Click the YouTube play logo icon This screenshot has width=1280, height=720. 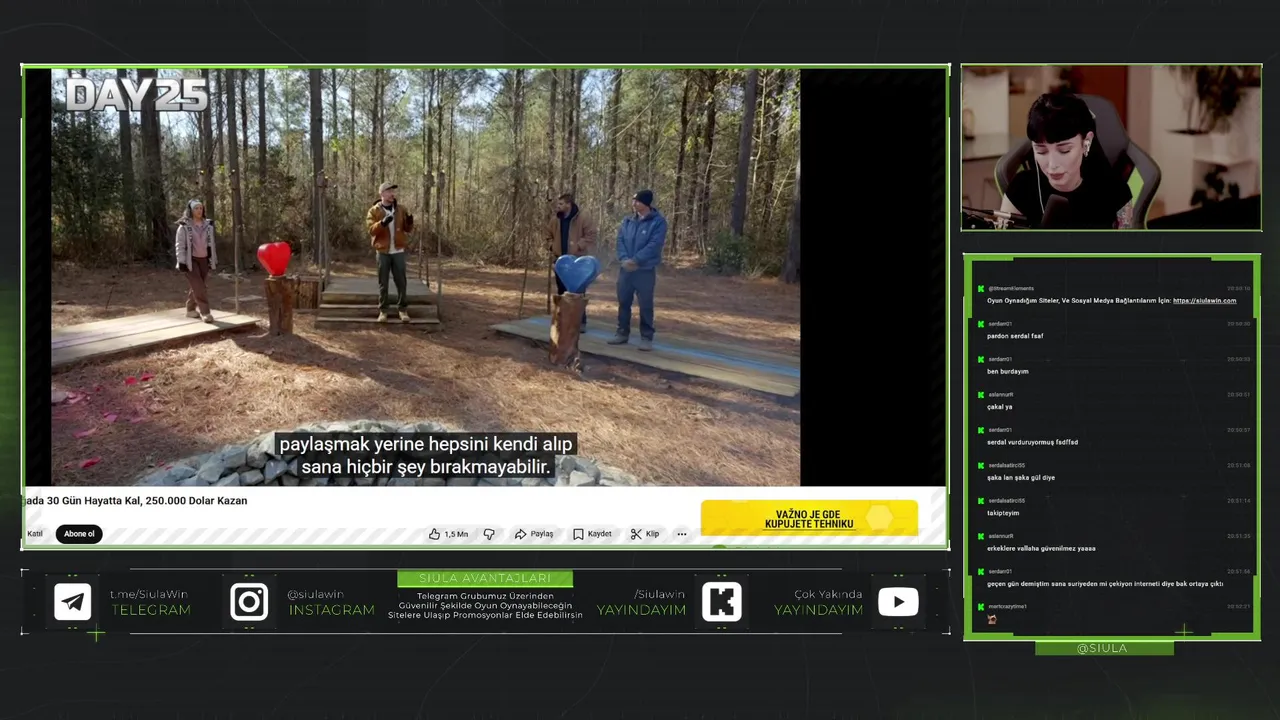[x=898, y=602]
